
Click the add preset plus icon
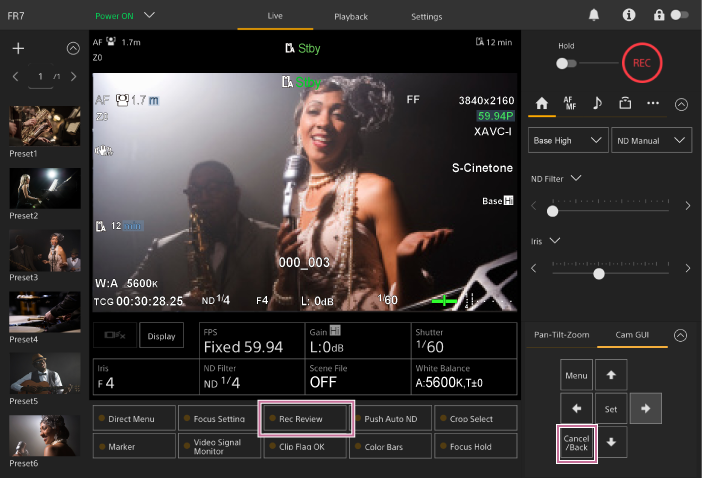pyautogui.click(x=18, y=49)
